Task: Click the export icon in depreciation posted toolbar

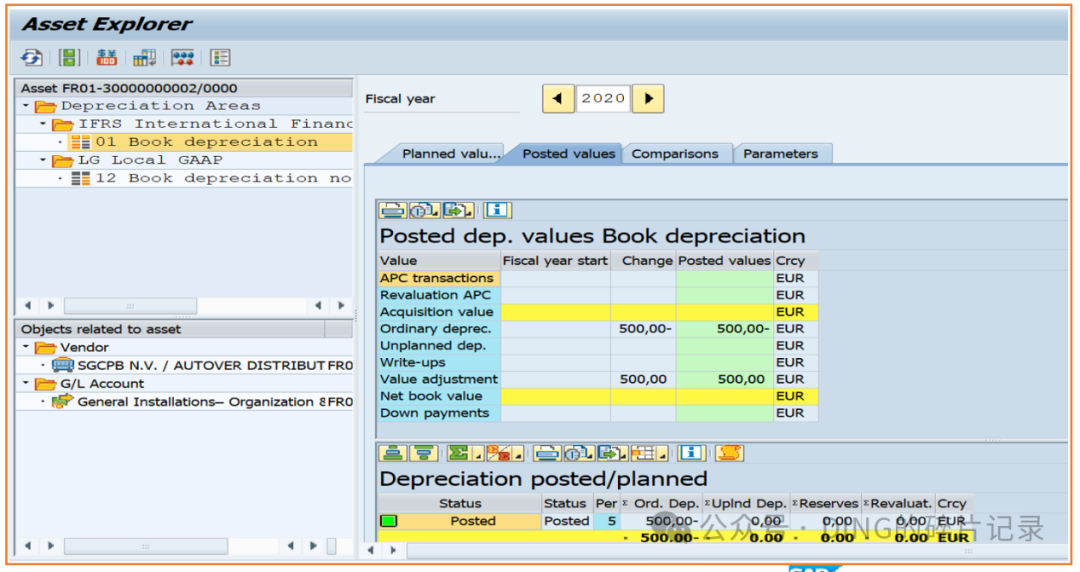Action: coord(610,453)
